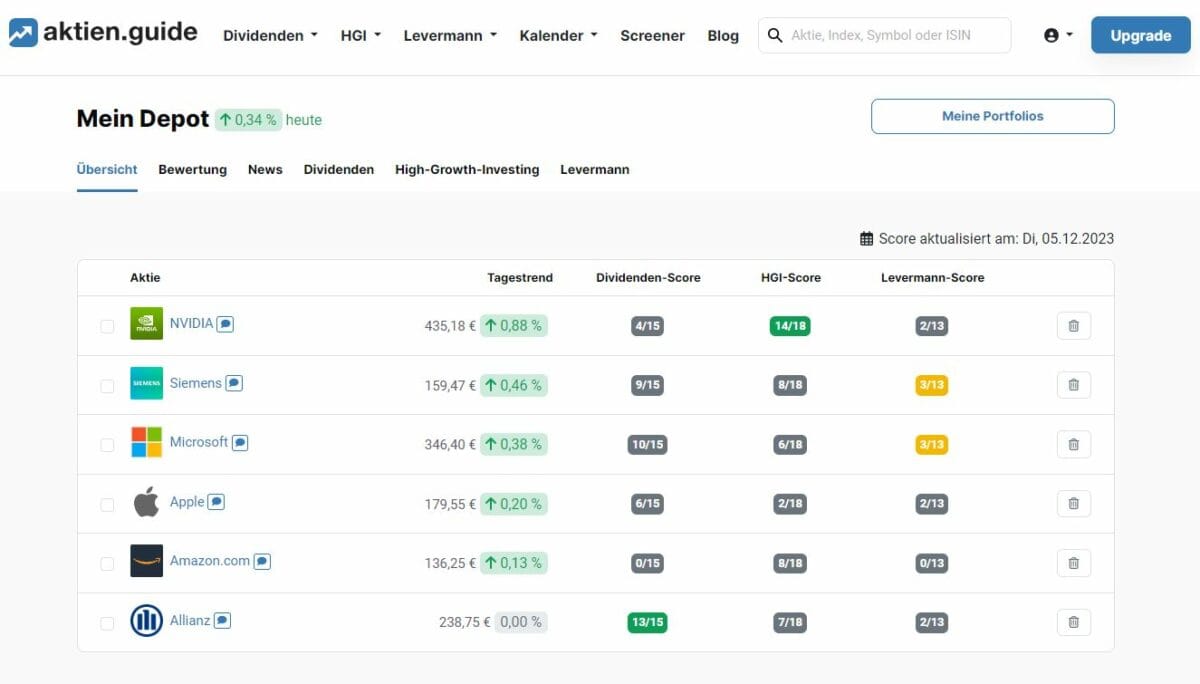Image resolution: width=1200 pixels, height=684 pixels.
Task: Click the Apple company logo
Action: (x=146, y=502)
